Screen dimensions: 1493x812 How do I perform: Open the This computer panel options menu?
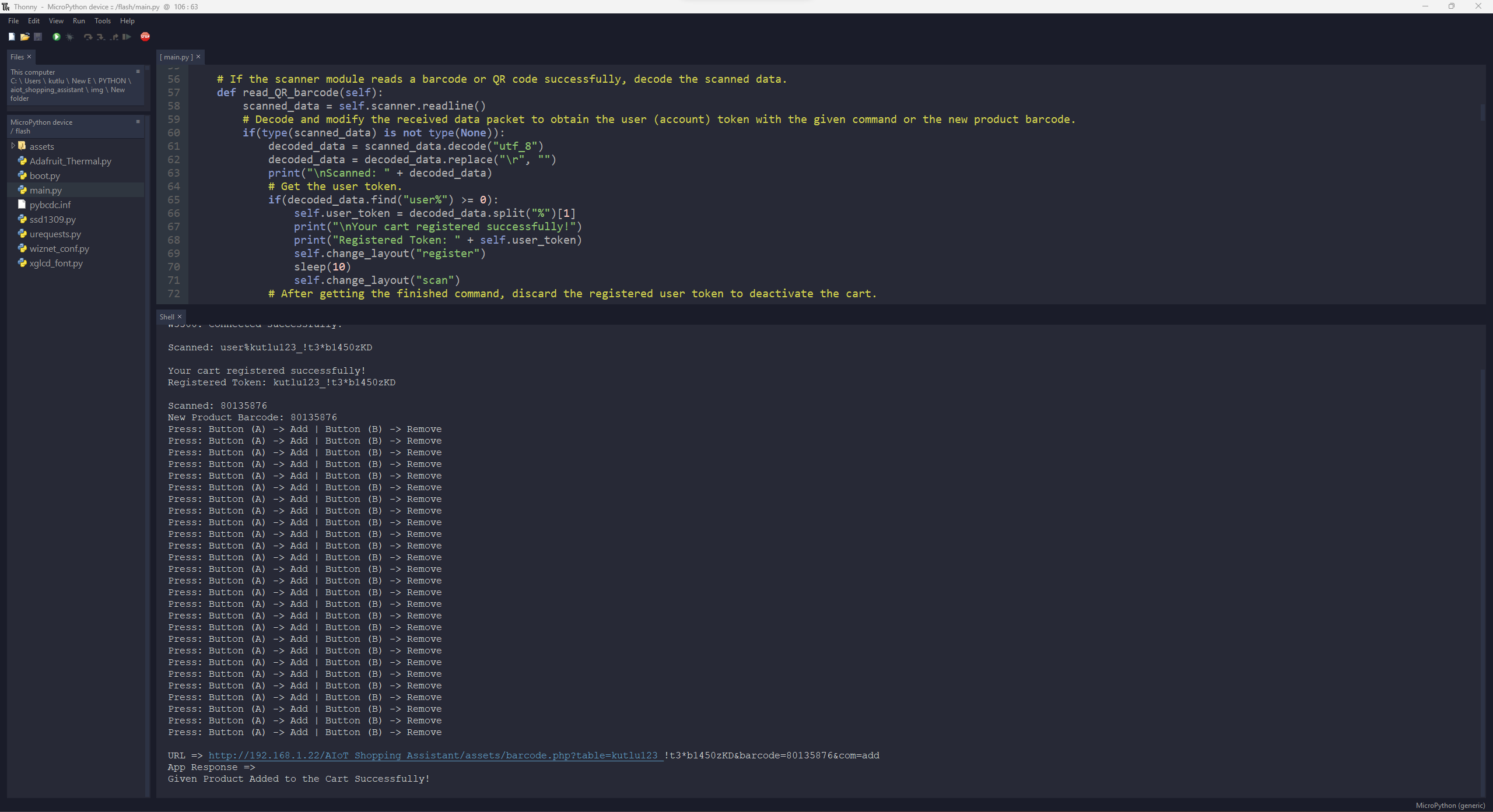tap(138, 71)
